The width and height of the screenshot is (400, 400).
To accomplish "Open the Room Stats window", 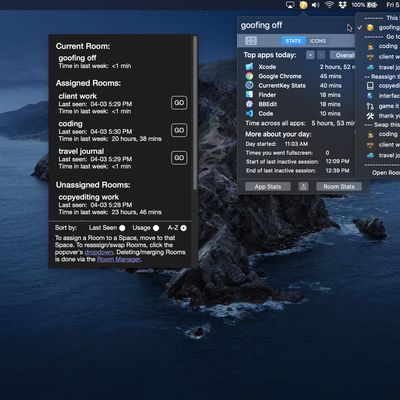I will coord(339,187).
